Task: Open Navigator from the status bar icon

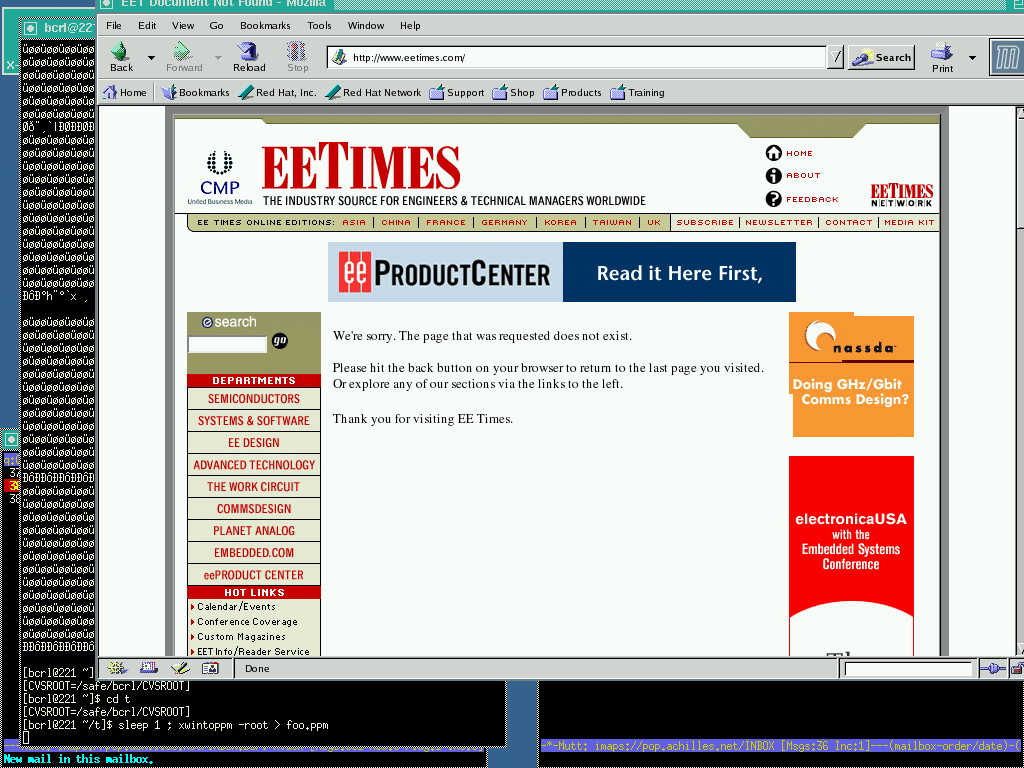Action: (x=117, y=668)
